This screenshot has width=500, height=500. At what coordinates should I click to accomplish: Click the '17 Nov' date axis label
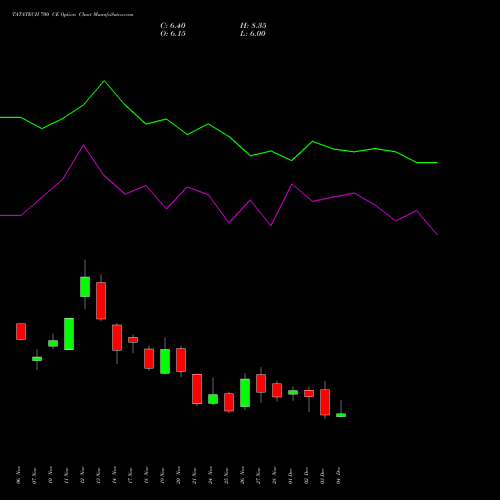130,475
